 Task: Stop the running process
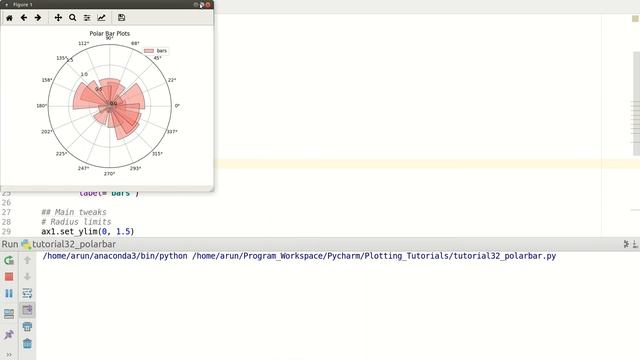point(9,277)
